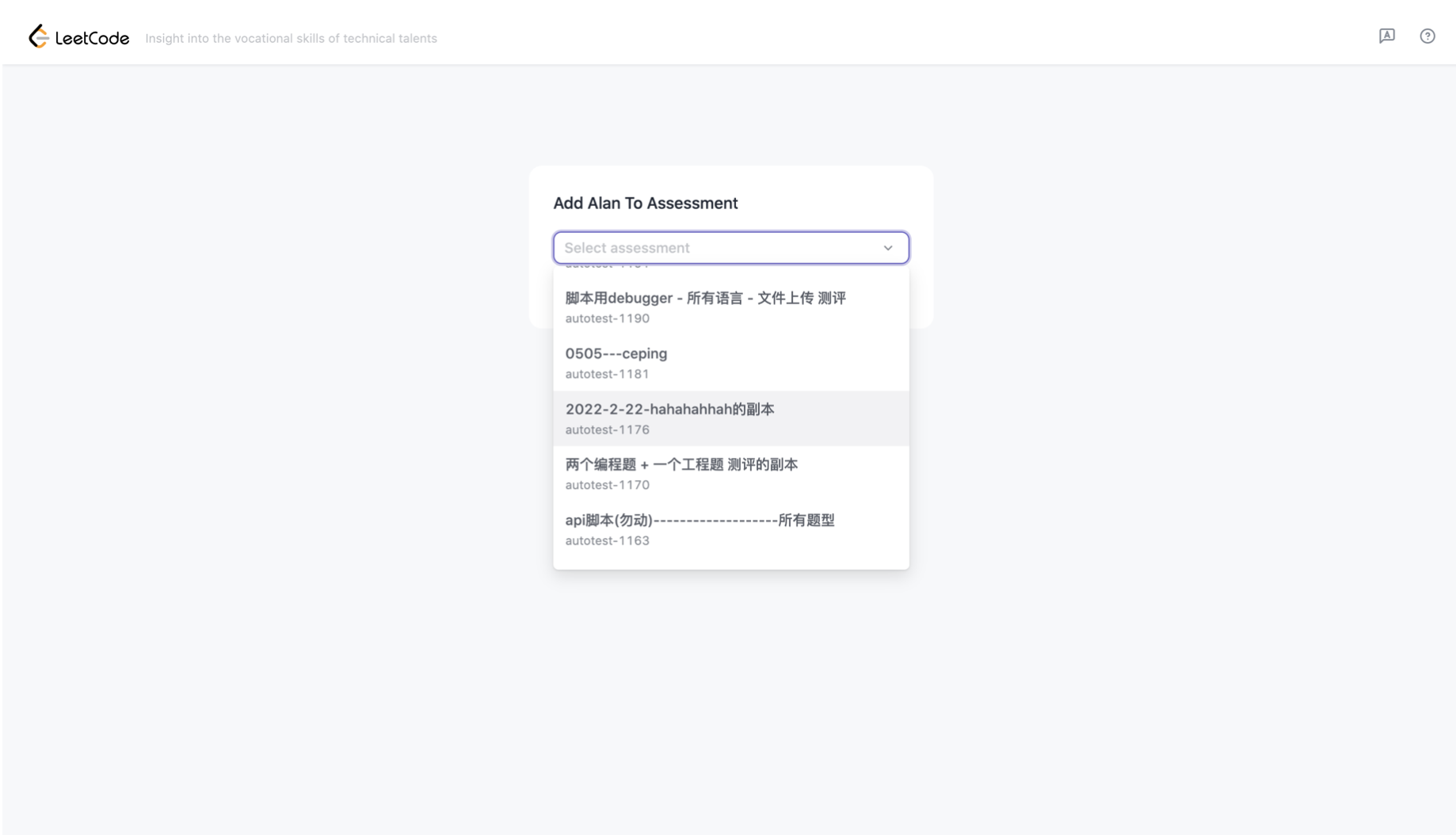Open the help question mark icon
This screenshot has width=1456, height=835.
tap(1427, 36)
